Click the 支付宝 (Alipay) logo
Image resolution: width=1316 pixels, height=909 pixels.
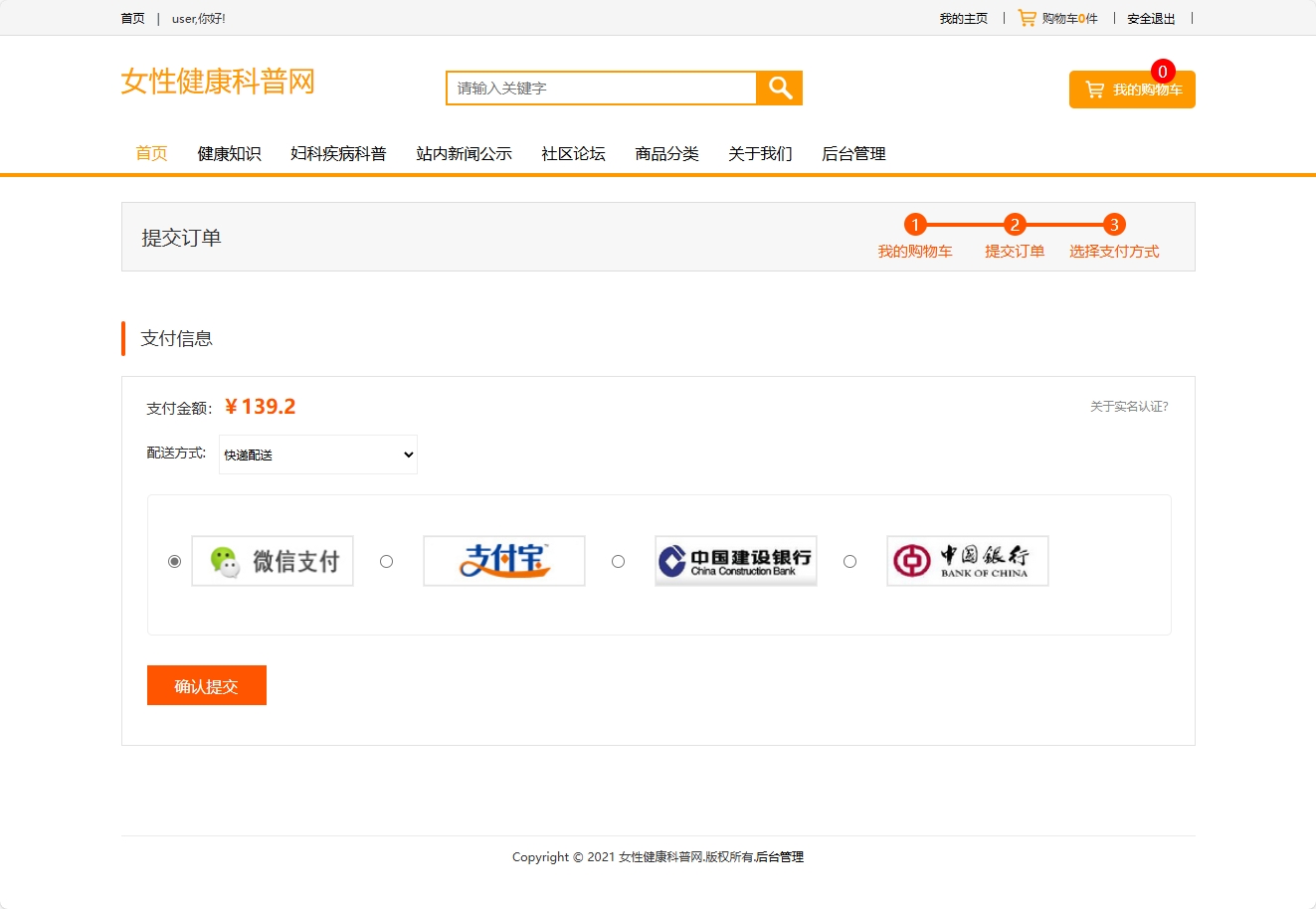[503, 560]
